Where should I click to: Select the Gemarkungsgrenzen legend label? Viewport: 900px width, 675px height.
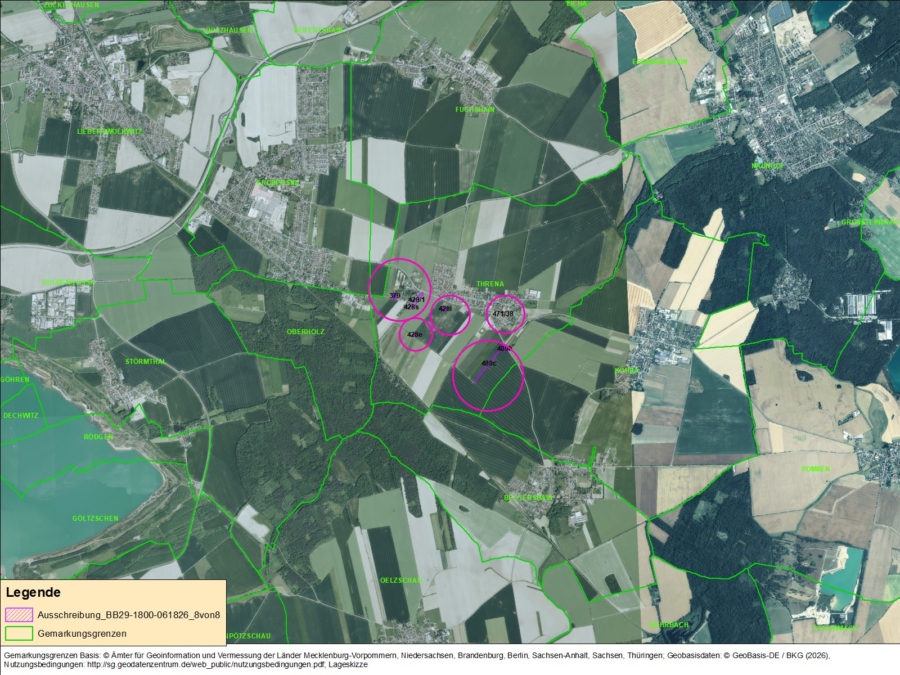pos(82,634)
